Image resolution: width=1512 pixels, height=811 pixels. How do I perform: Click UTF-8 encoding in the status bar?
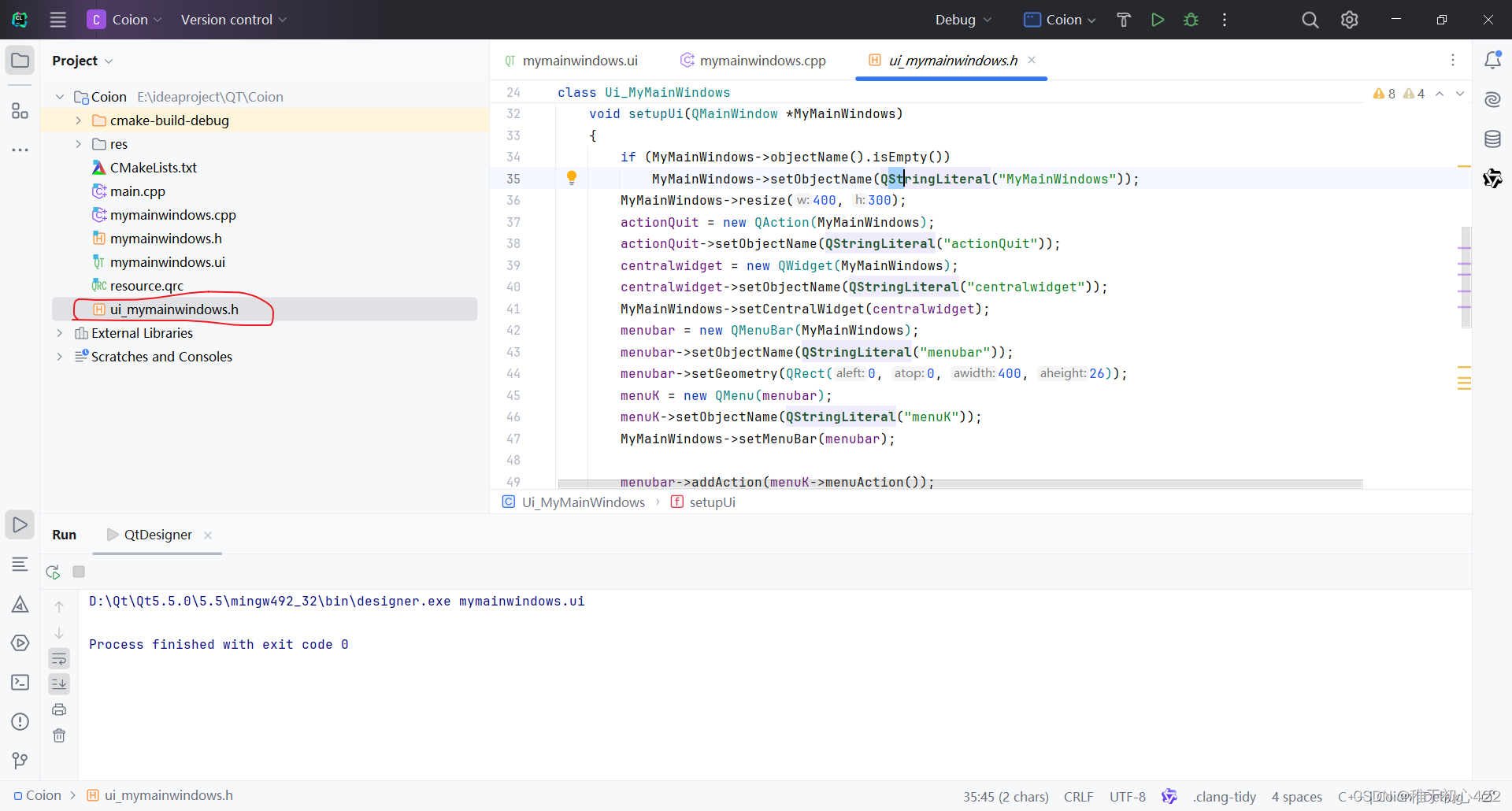[x=1128, y=797]
